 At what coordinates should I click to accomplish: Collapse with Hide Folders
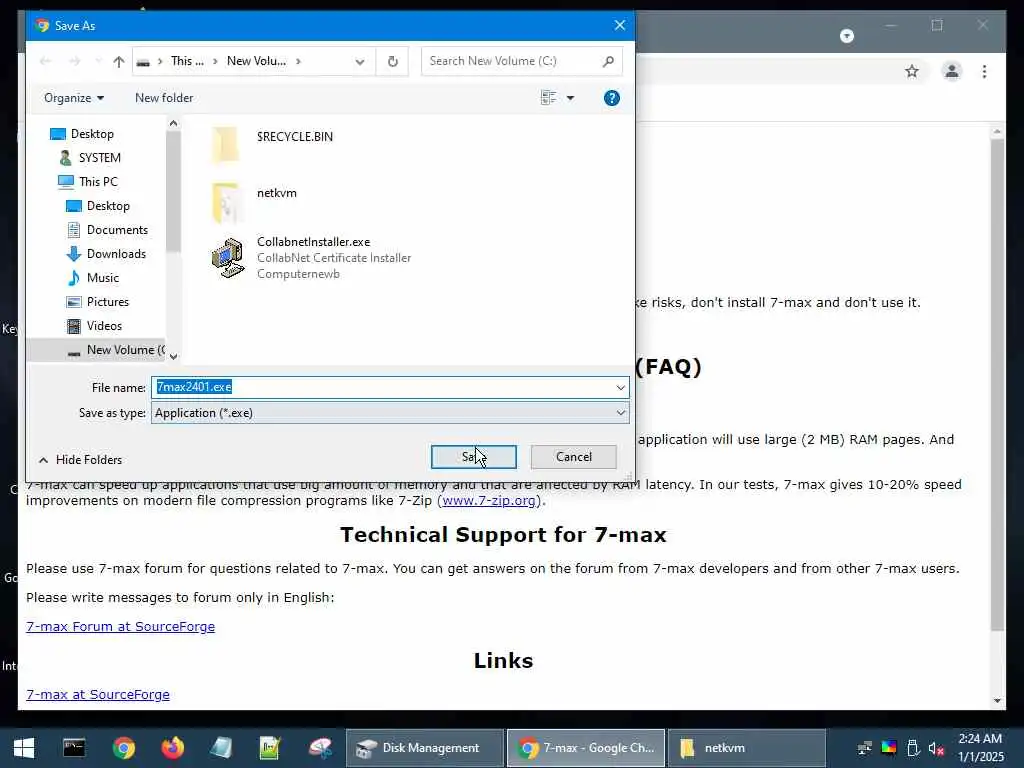[80, 460]
